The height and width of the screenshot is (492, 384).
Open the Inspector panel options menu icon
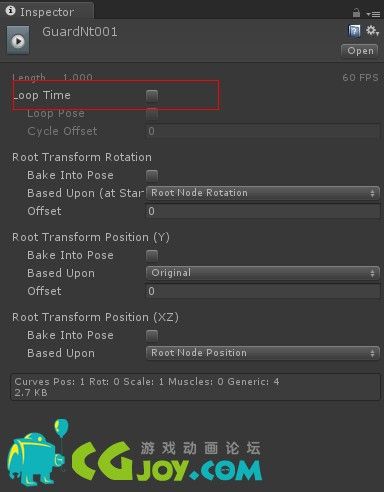[373, 14]
